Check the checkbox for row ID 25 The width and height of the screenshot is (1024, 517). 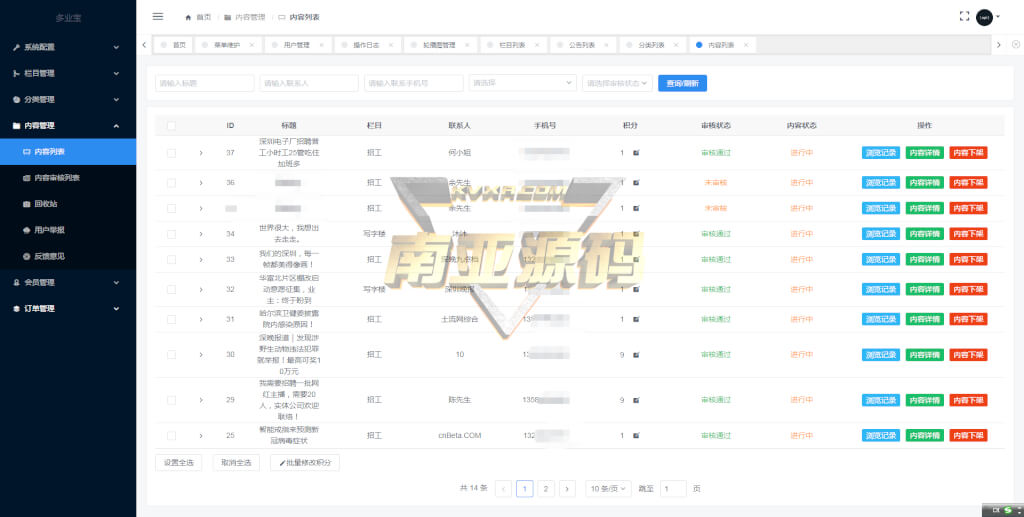pos(171,435)
